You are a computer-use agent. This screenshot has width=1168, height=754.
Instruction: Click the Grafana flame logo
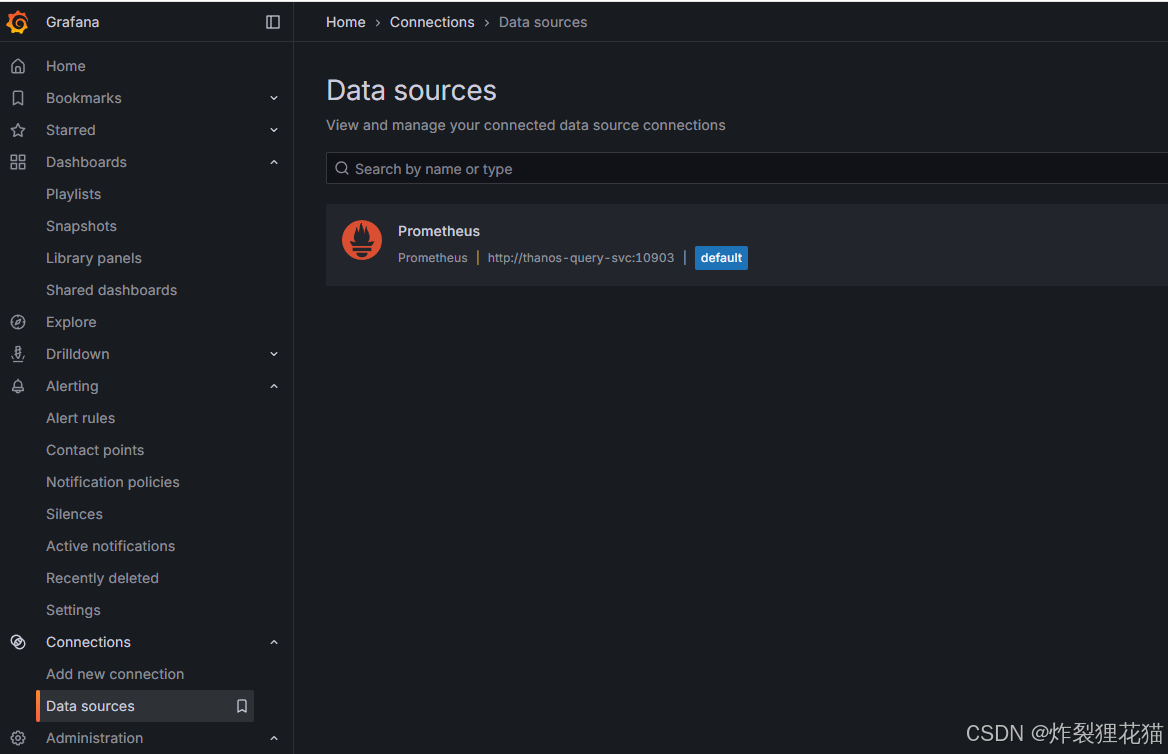[18, 22]
